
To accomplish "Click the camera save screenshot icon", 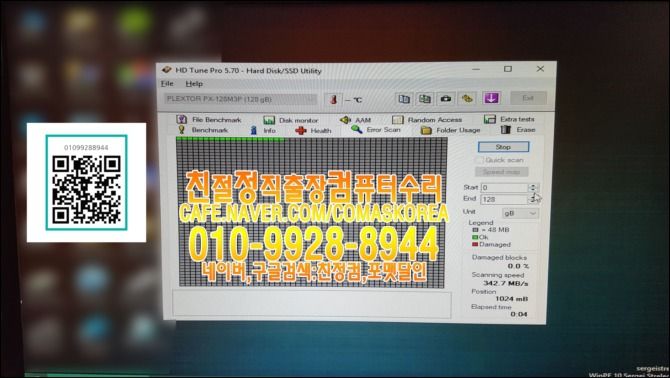I will tap(446, 99).
